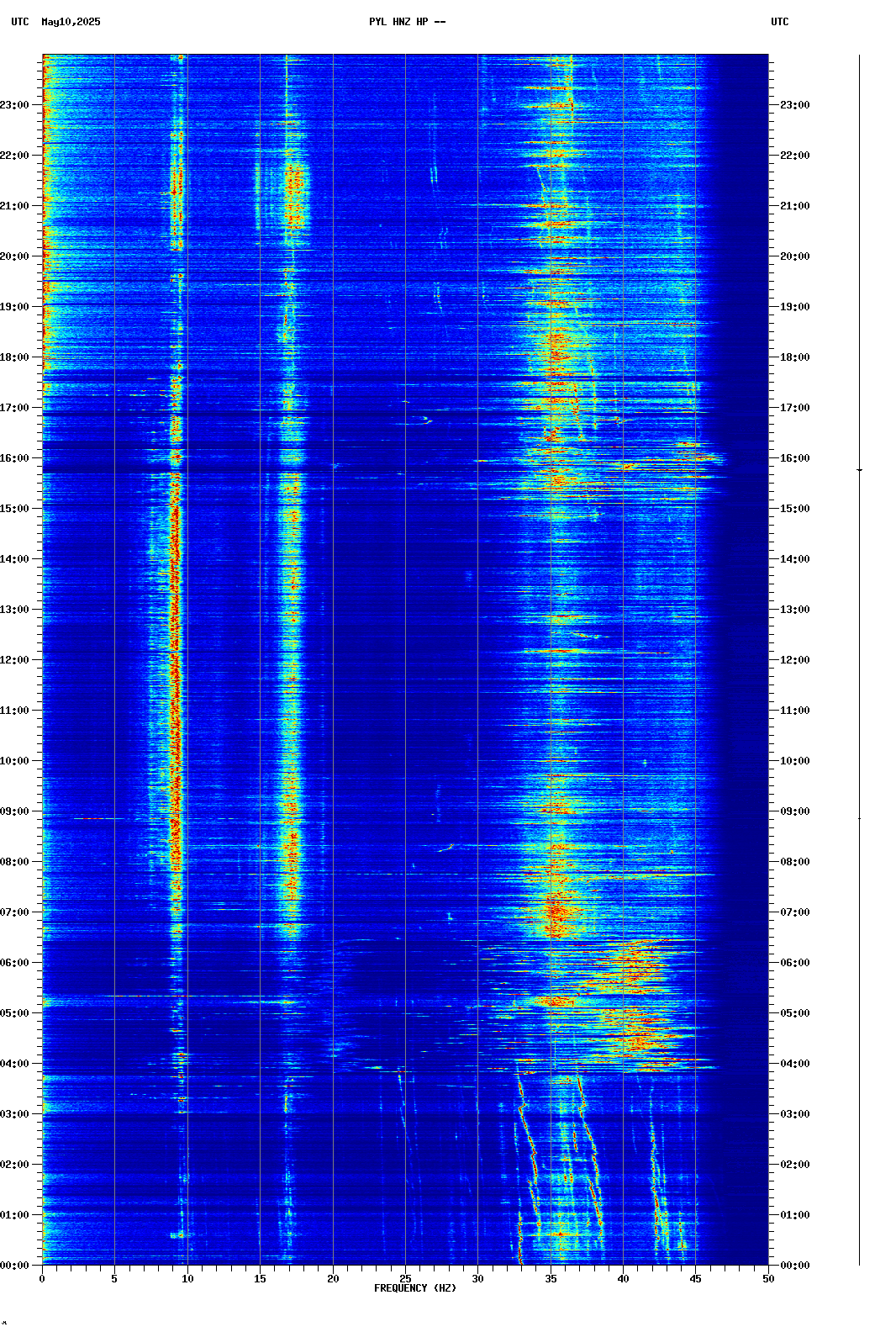Click right axis time label 11:00
This screenshot has width=896, height=1332.
795,711
